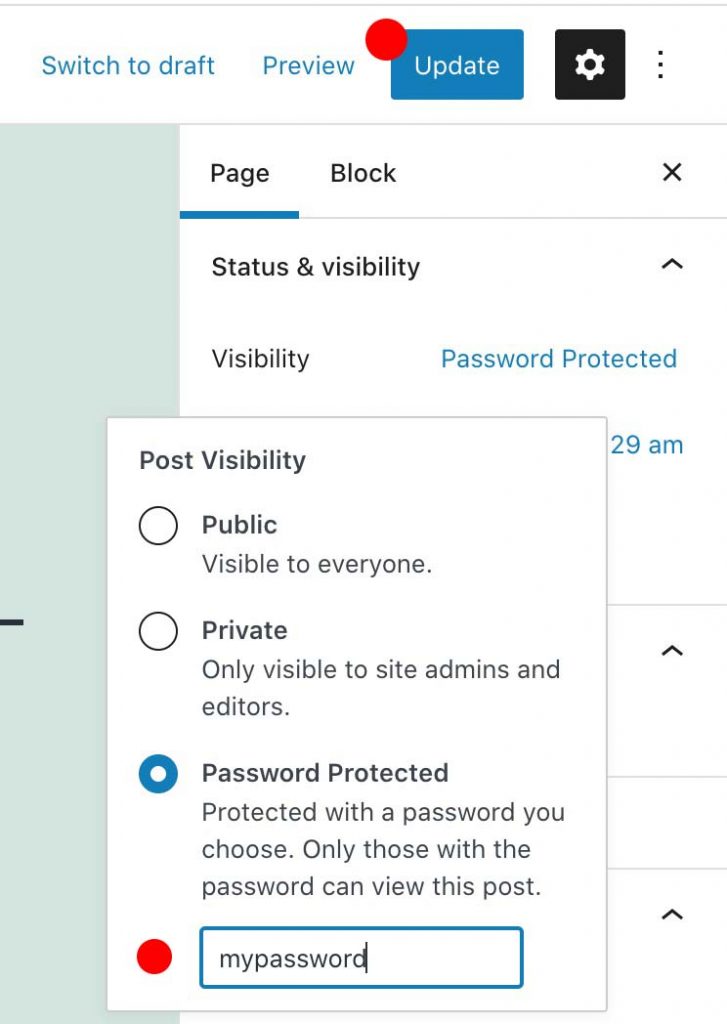Image resolution: width=727 pixels, height=1024 pixels.
Task: Click the red dot beside Update
Action: click(x=386, y=39)
